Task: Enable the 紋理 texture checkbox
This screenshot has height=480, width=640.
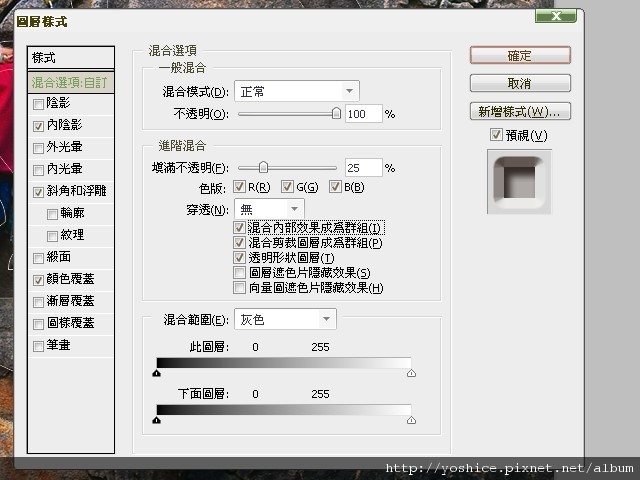Action: coord(52,236)
